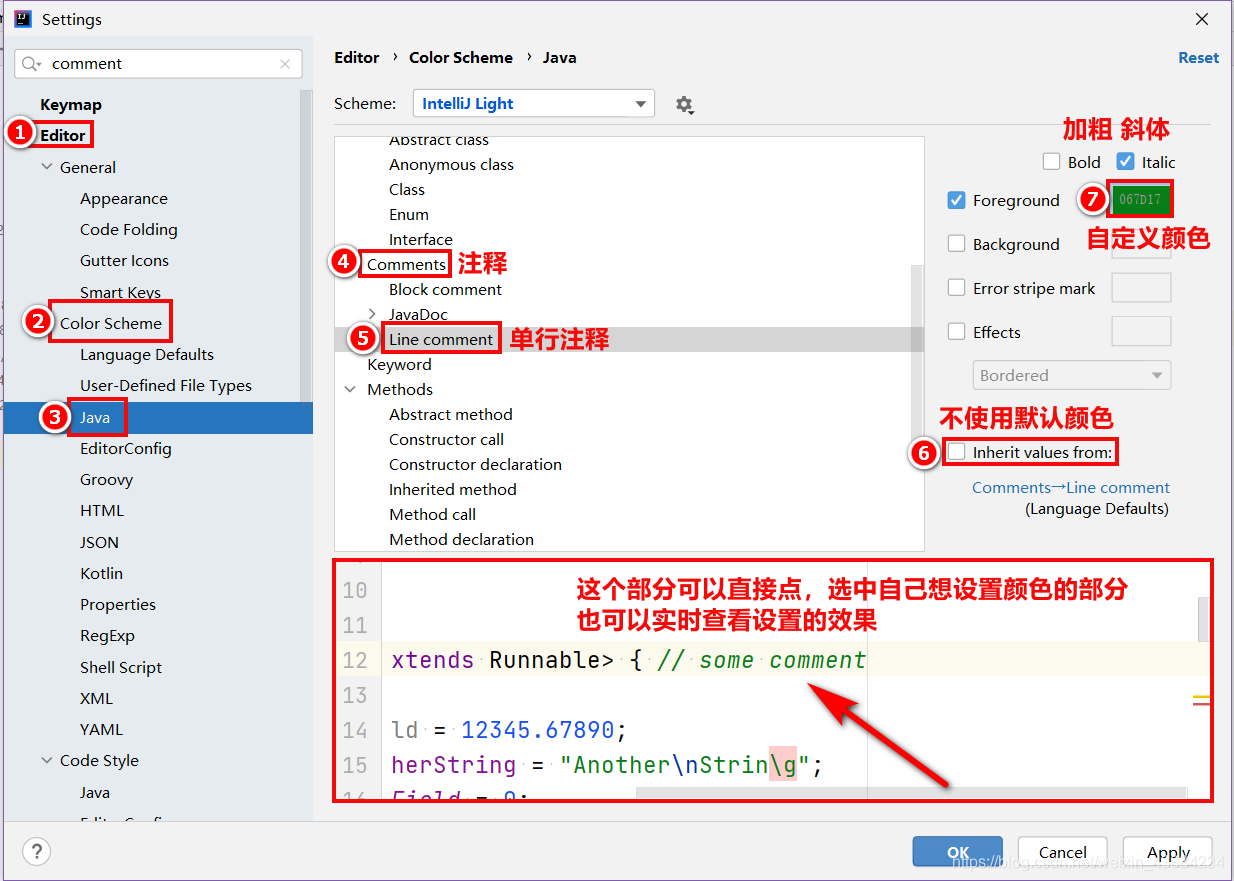Confirm with the OK button
The height and width of the screenshot is (881, 1234).
tap(958, 852)
